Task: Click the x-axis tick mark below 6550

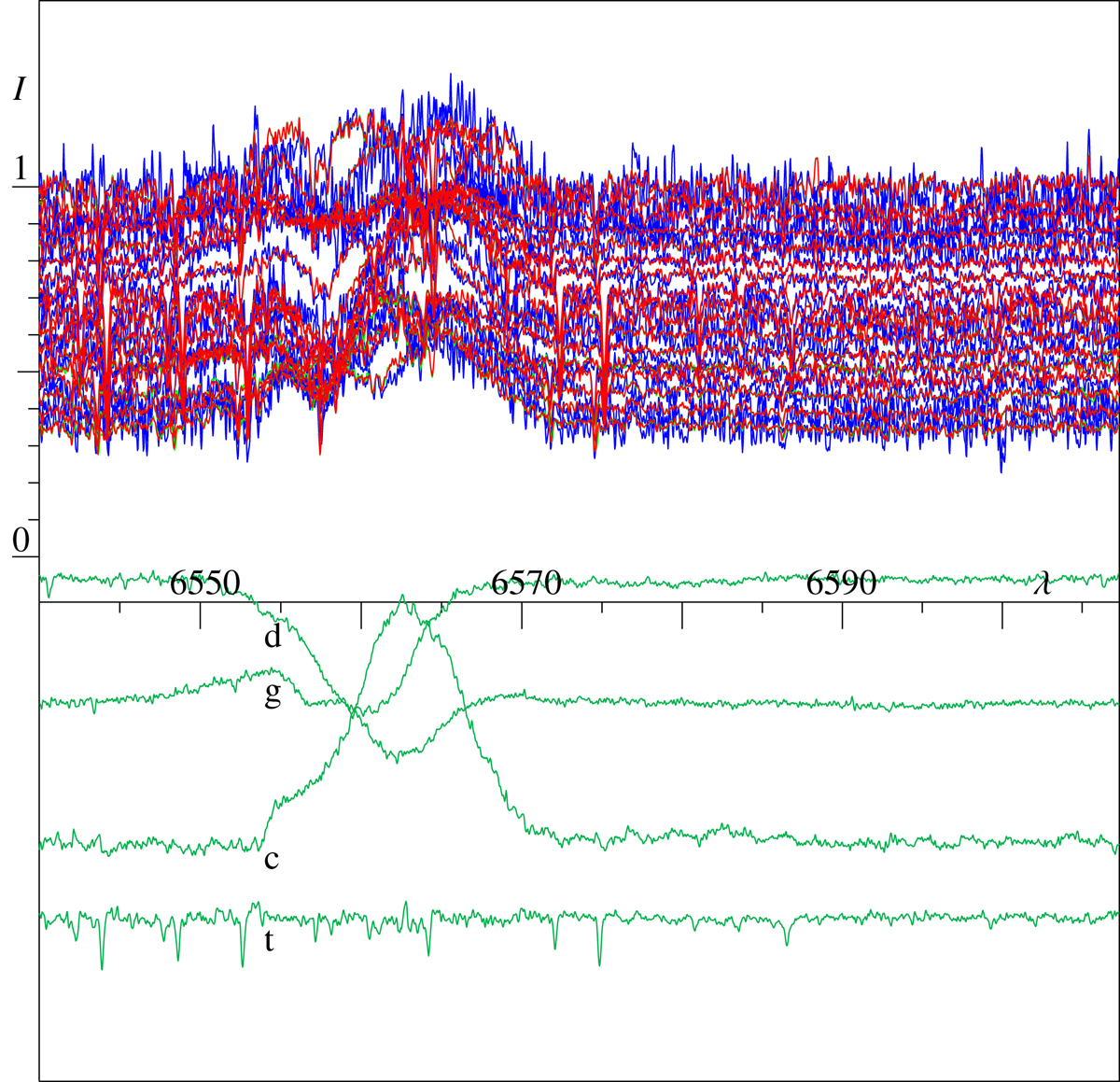Action: pyautogui.click(x=201, y=614)
